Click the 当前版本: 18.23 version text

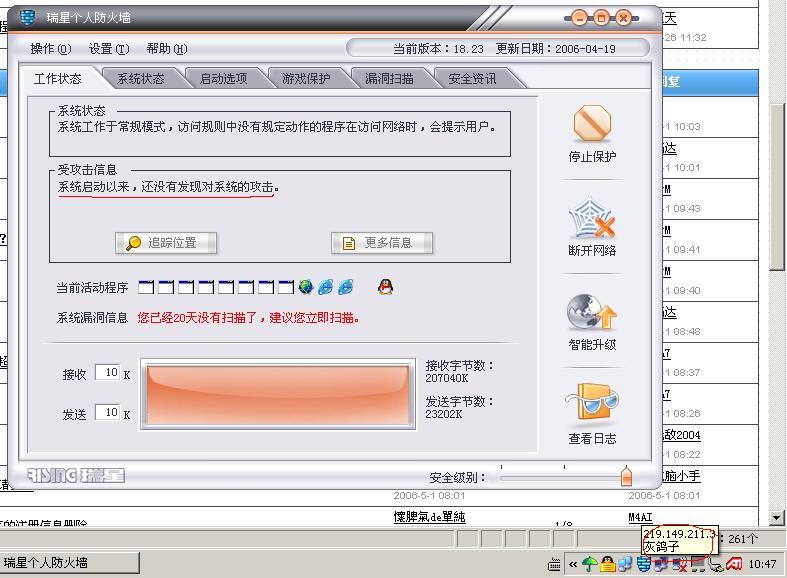(x=438, y=49)
